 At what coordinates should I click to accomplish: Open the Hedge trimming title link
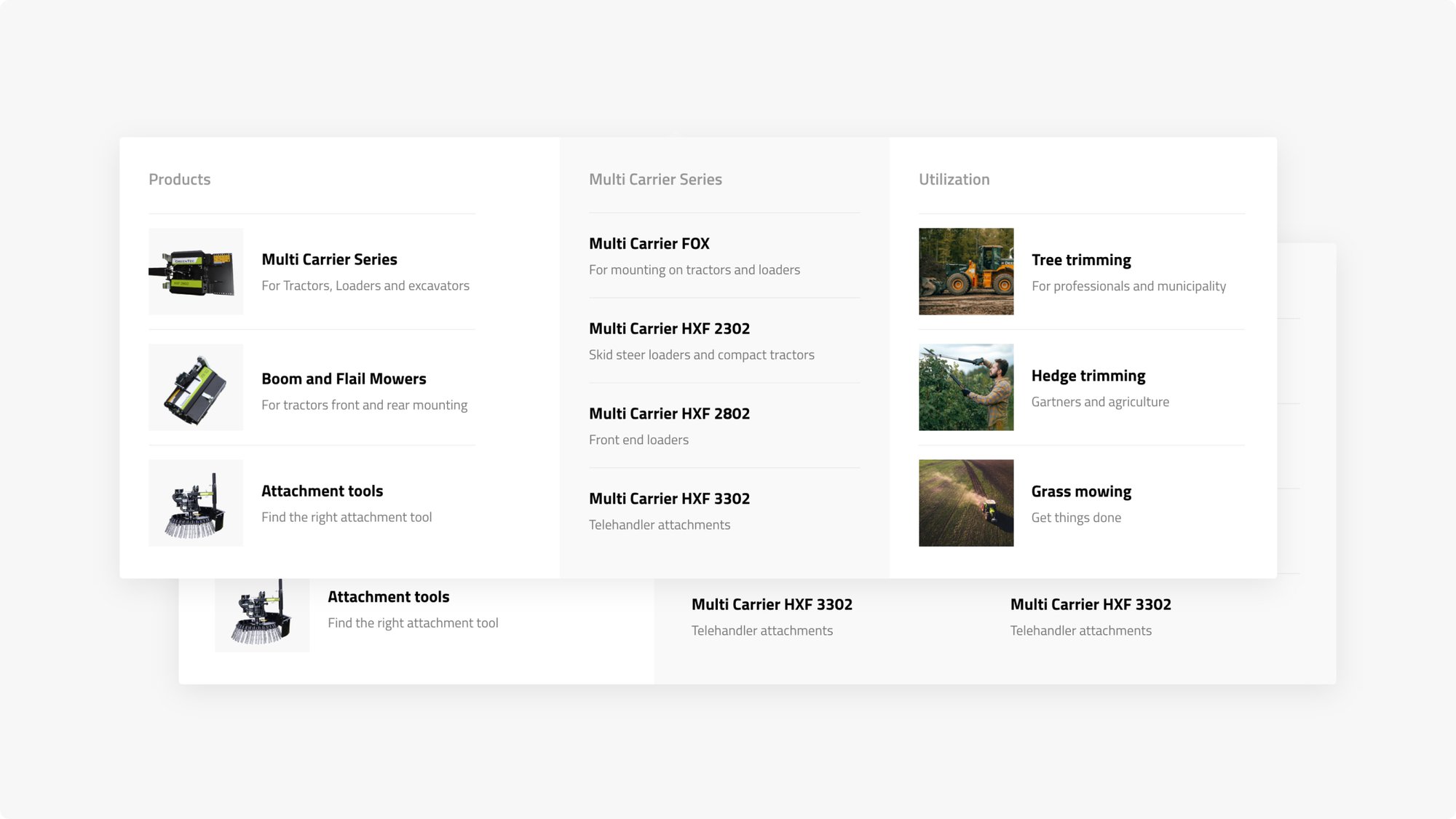(1088, 376)
